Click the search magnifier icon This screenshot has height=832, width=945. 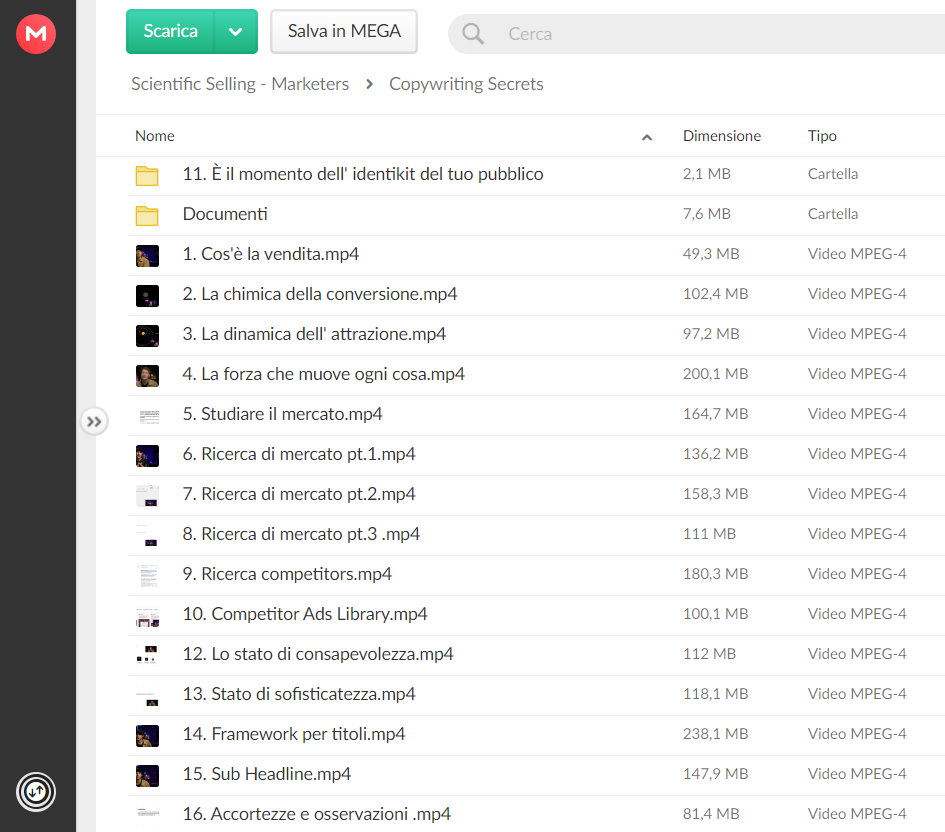pyautogui.click(x=473, y=34)
